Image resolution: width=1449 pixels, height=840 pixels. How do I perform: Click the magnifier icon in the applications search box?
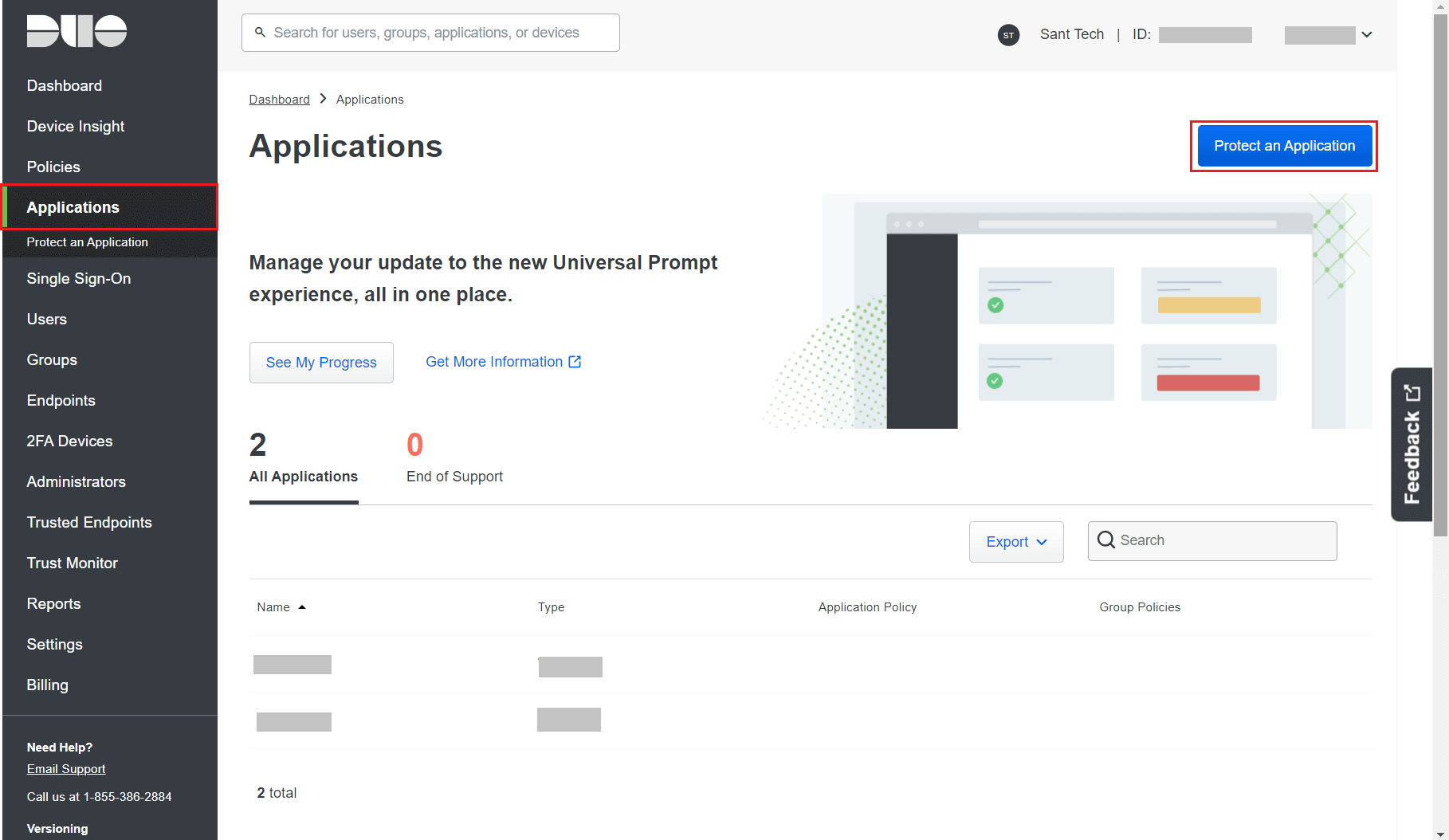pyautogui.click(x=1106, y=540)
